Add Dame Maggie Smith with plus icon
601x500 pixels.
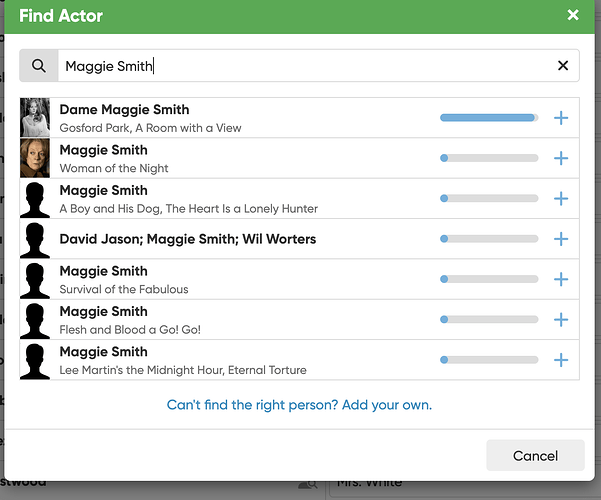[x=561, y=118]
